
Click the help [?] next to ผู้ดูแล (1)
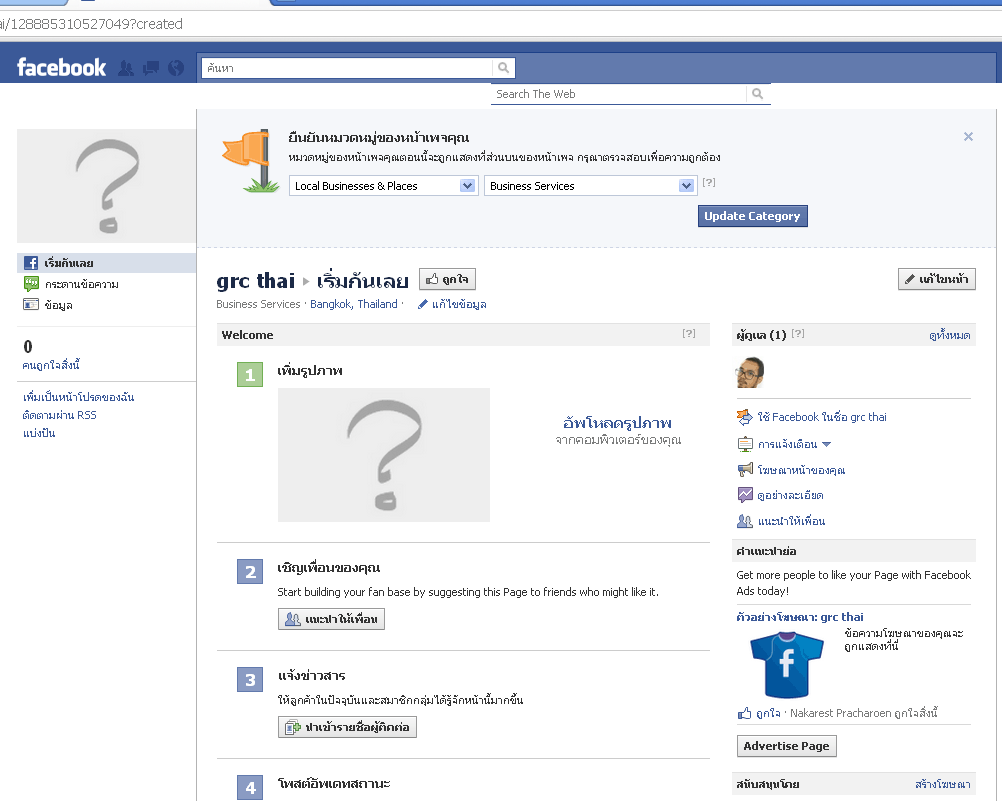click(x=798, y=333)
